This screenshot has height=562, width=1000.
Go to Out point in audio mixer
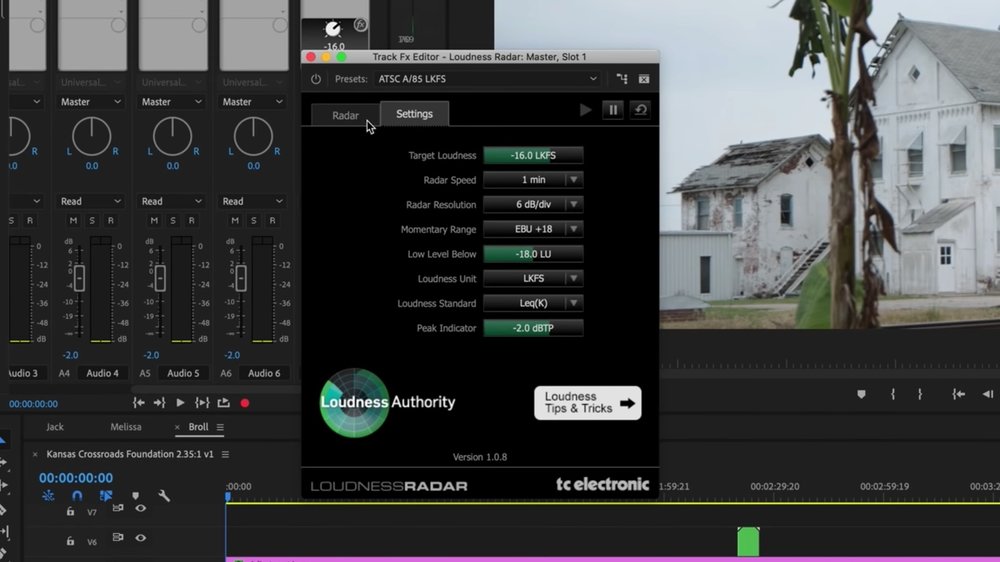click(x=159, y=403)
